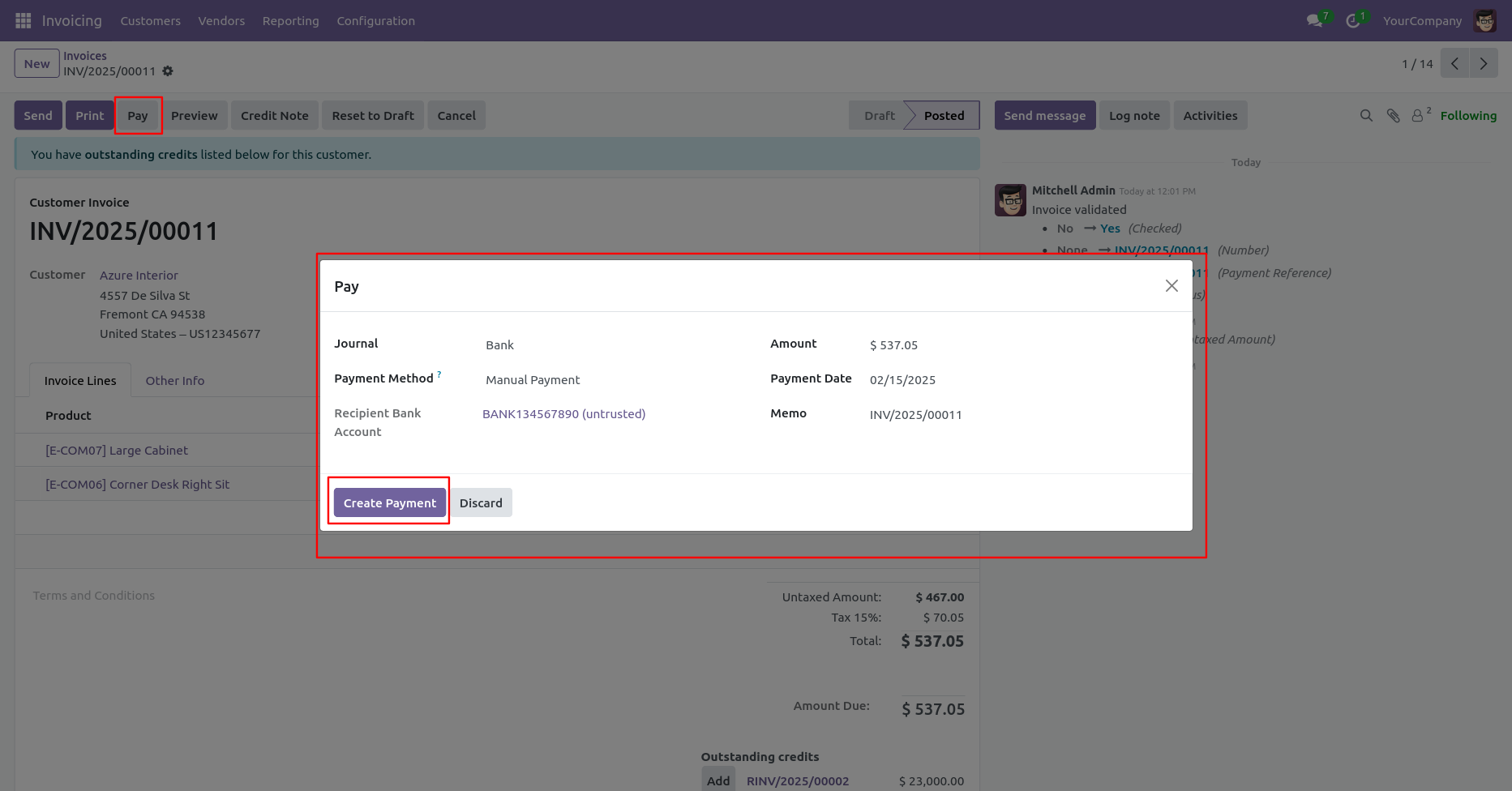Screen dimensions: 1512x791
Task: Discard the payment dialog
Action: pyautogui.click(x=481, y=502)
